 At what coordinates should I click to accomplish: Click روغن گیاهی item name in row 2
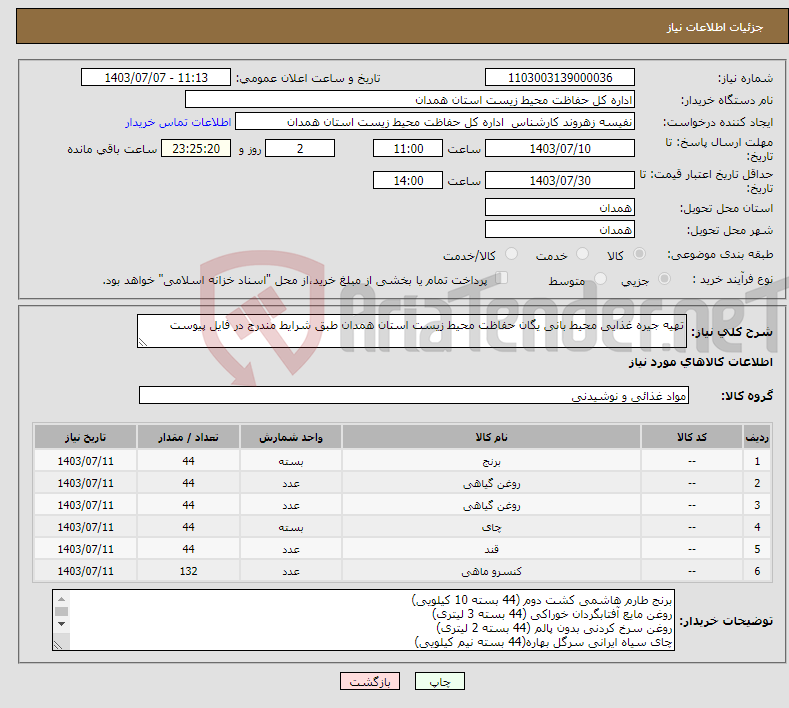click(x=491, y=483)
